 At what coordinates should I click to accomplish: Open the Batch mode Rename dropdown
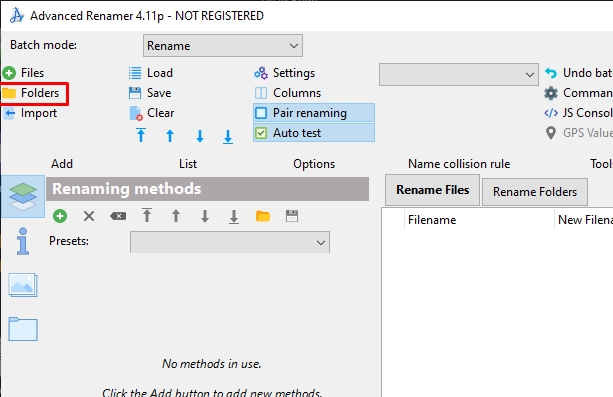click(x=223, y=46)
